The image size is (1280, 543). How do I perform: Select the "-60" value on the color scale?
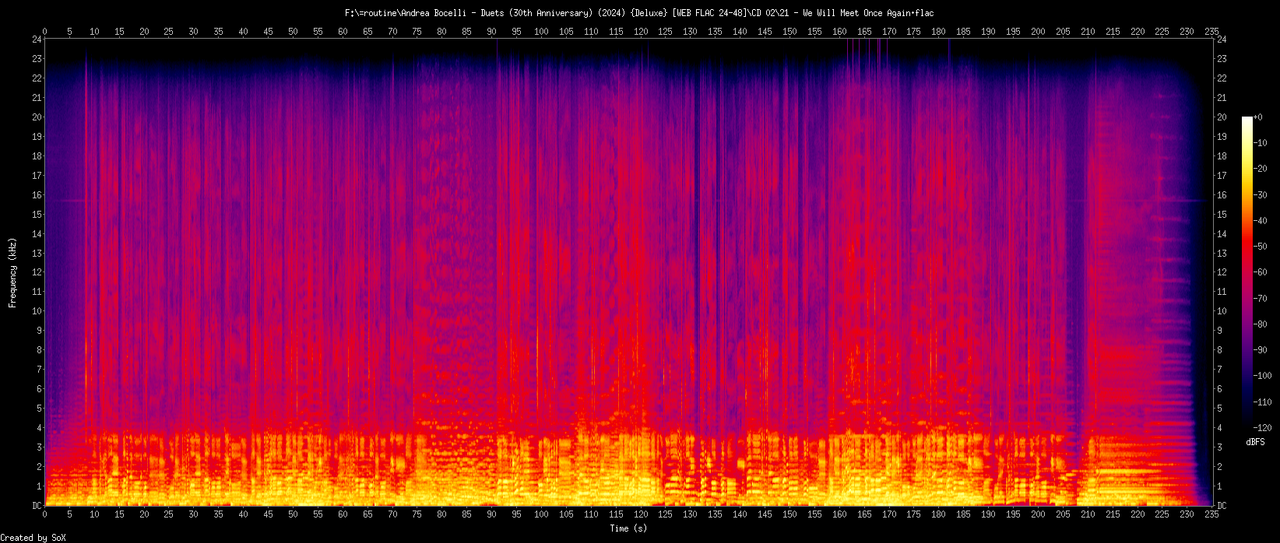coord(1261,272)
